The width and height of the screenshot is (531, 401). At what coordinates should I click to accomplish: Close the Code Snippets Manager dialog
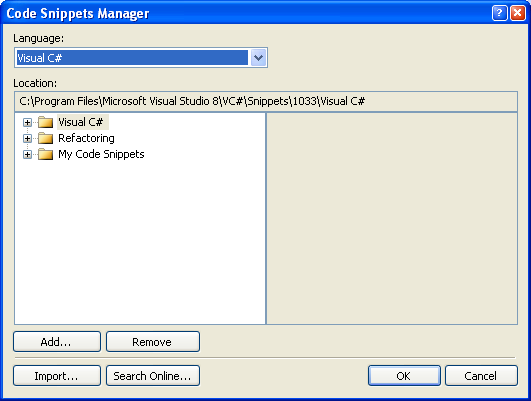[518, 13]
